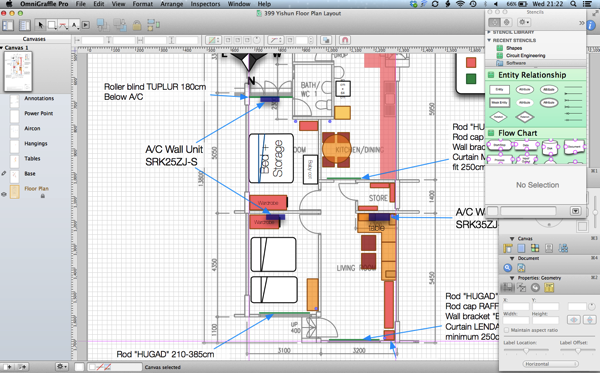Enable Maintain aspect ratio checkbox
600x373 pixels.
coord(507,330)
